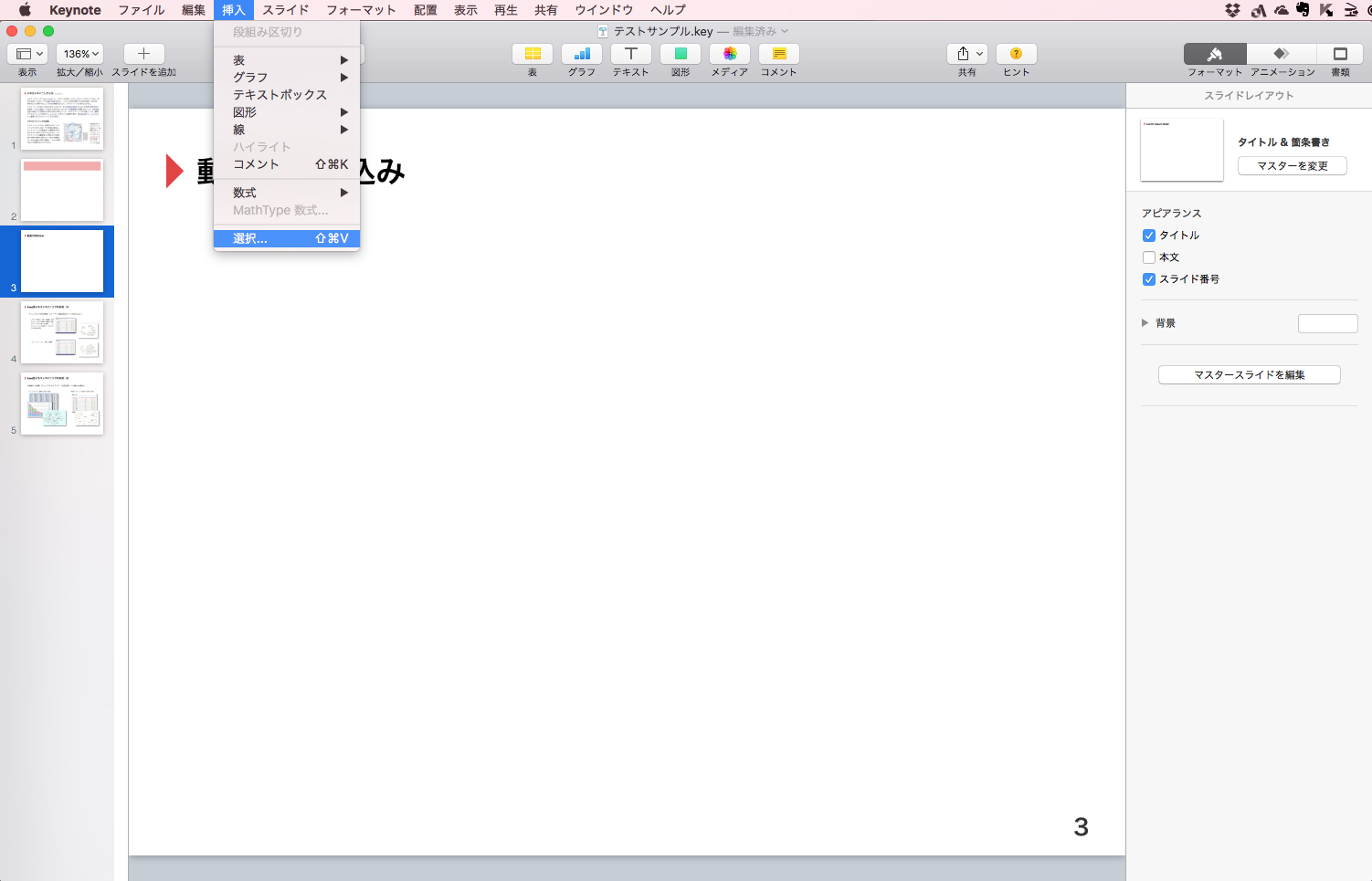This screenshot has height=881, width=1372.
Task: Add a comment using コメント toolbar icon
Action: click(778, 54)
